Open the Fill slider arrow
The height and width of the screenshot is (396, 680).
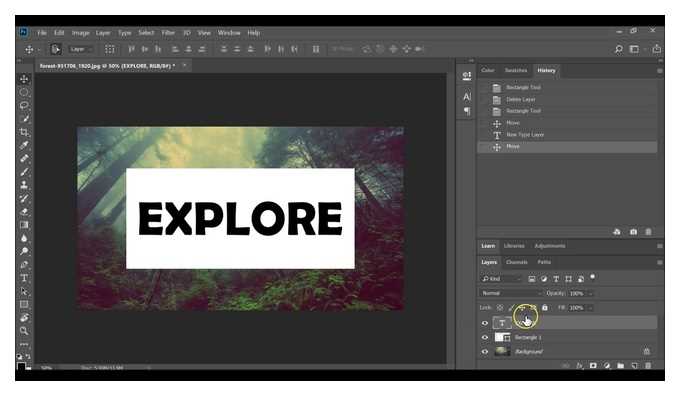(591, 308)
